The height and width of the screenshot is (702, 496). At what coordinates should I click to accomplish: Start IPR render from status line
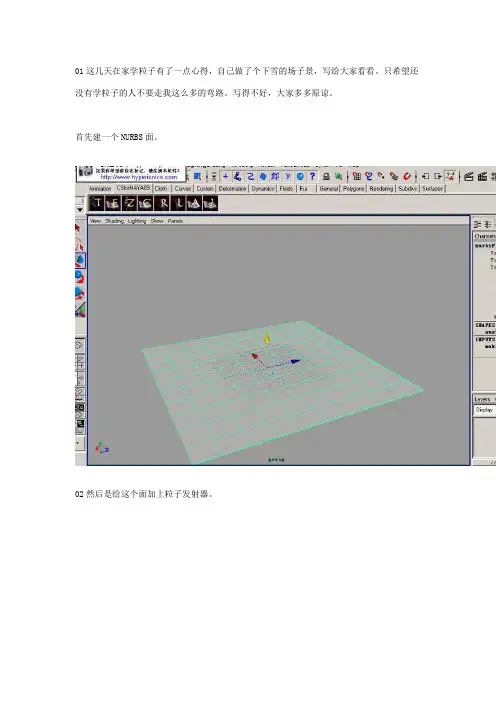point(482,176)
